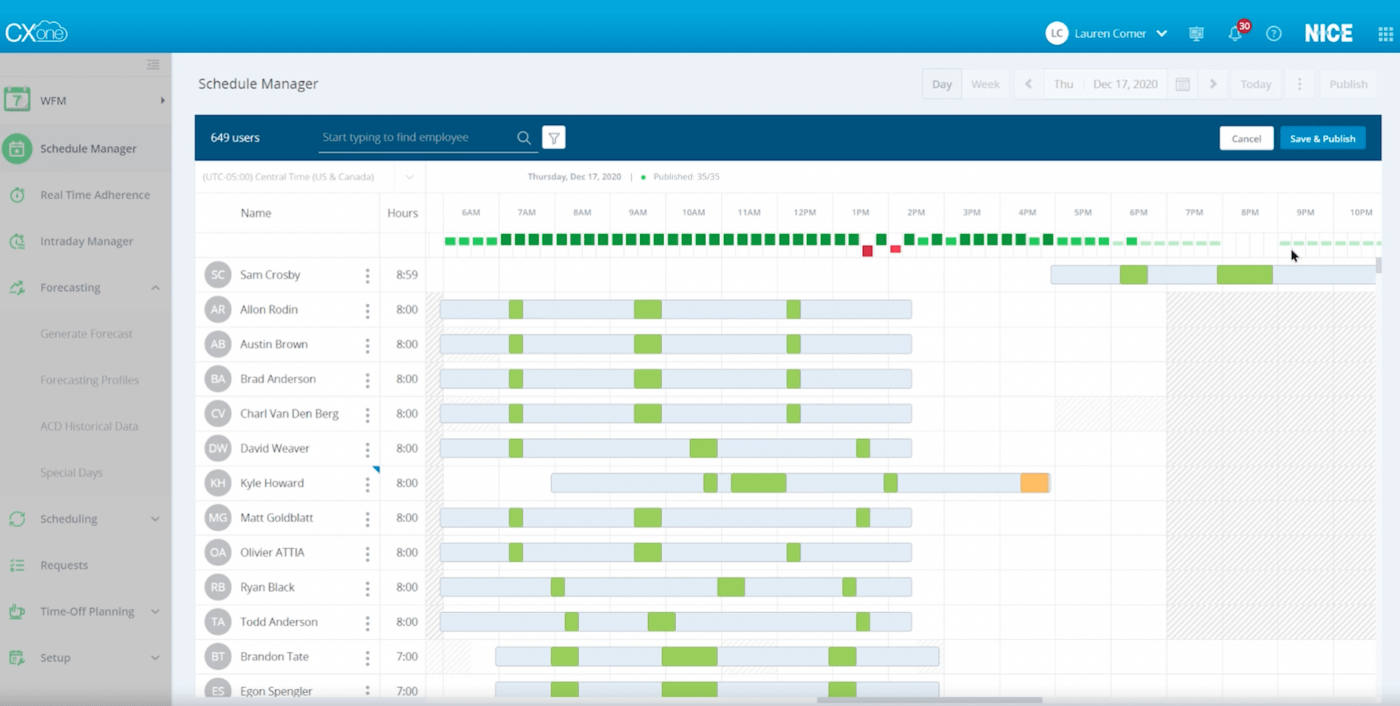Click the Save & Publish button
The image size is (1400, 706).
pos(1322,137)
